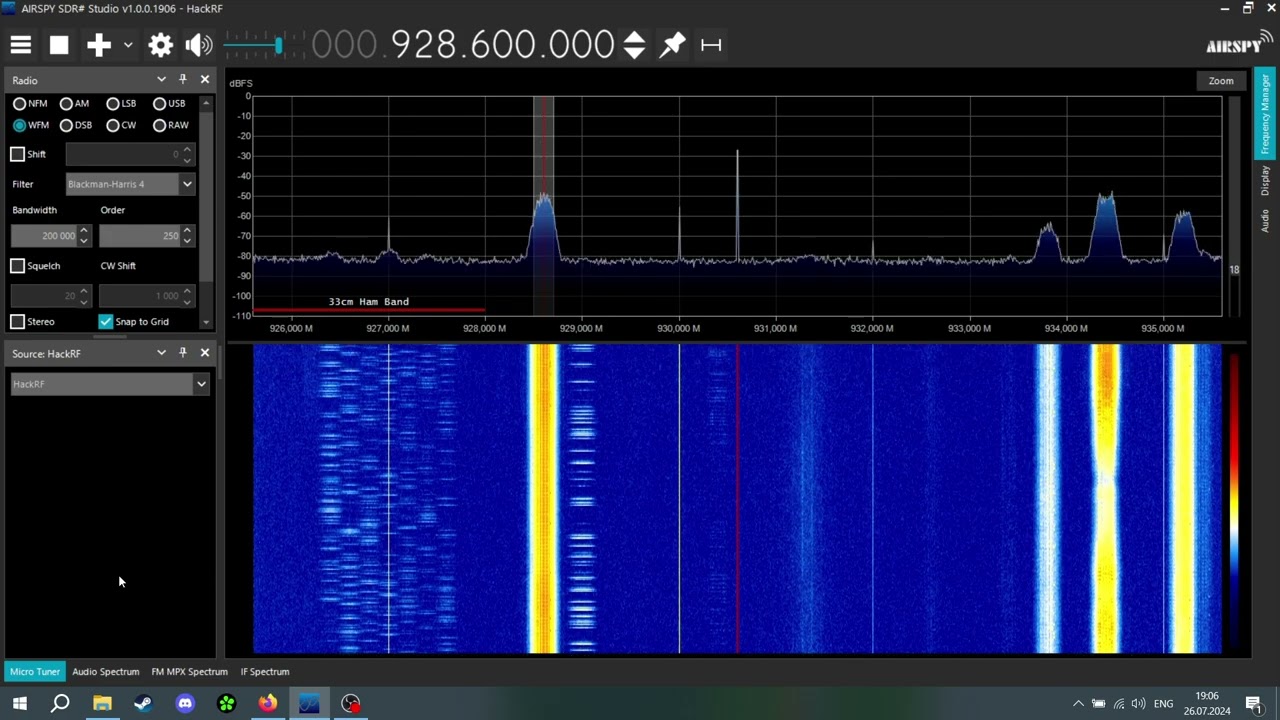Uncheck Snap to Grid
1280x720 pixels.
pos(105,322)
